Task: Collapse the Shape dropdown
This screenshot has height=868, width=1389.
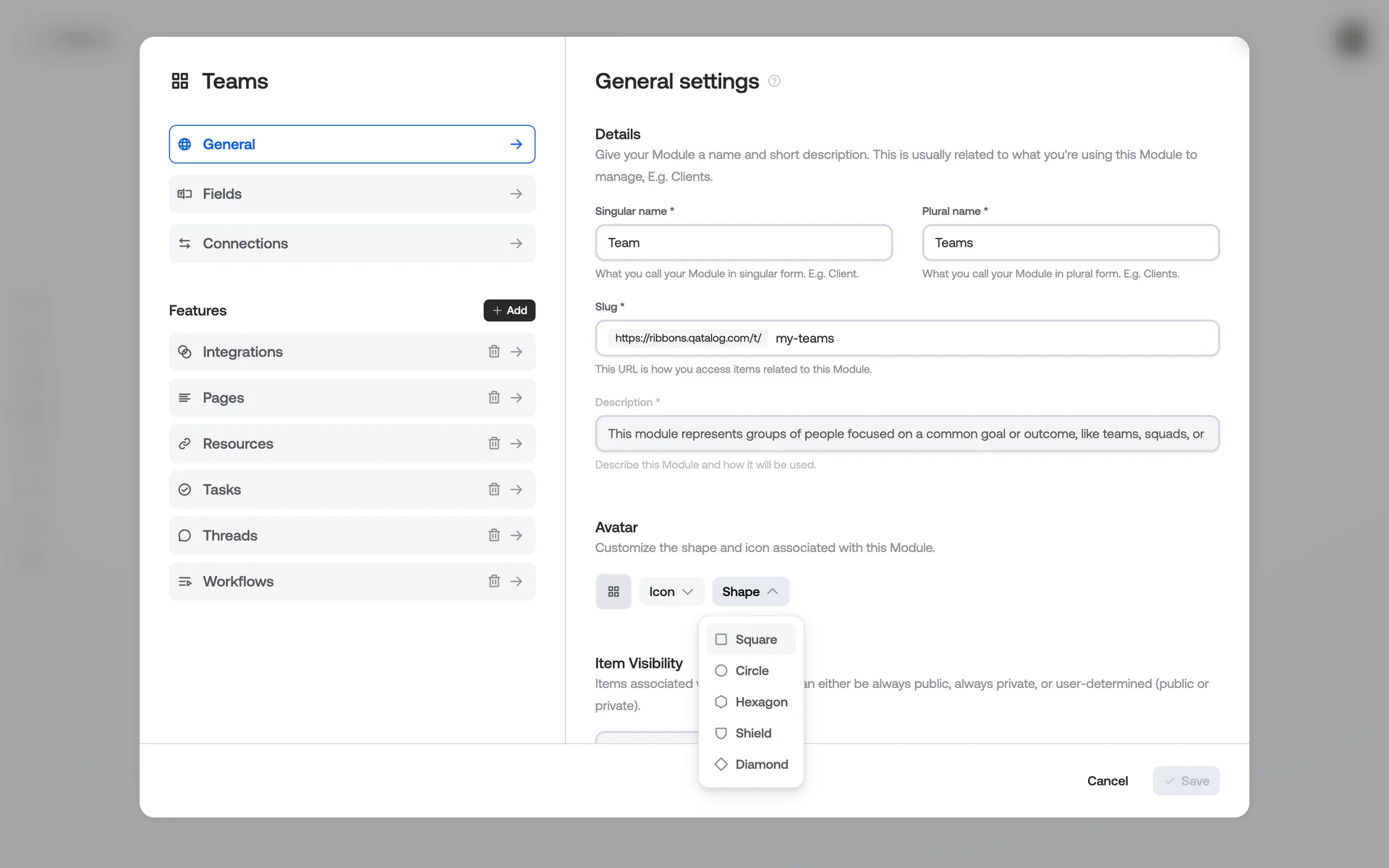Action: pyautogui.click(x=750, y=592)
